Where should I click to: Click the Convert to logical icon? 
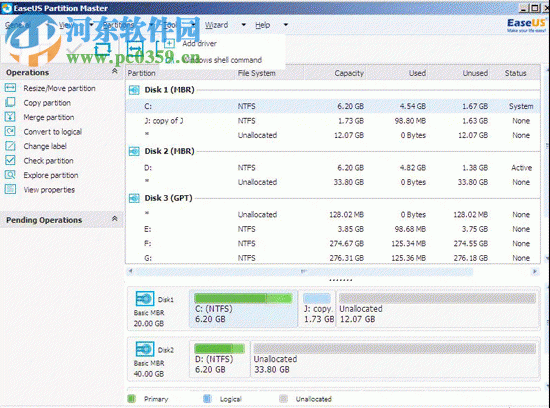coord(10,132)
